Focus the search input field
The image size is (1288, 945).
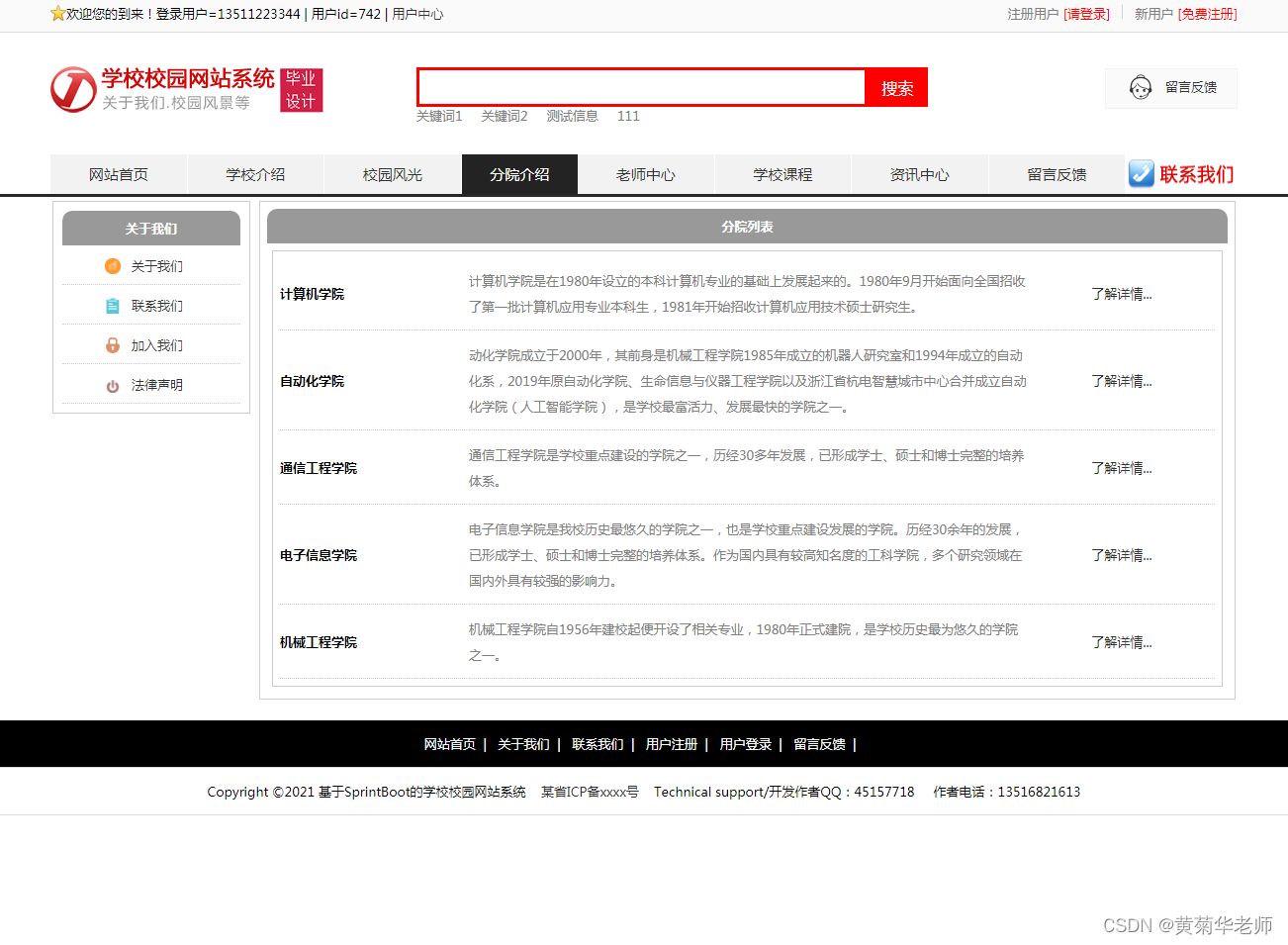click(x=642, y=87)
